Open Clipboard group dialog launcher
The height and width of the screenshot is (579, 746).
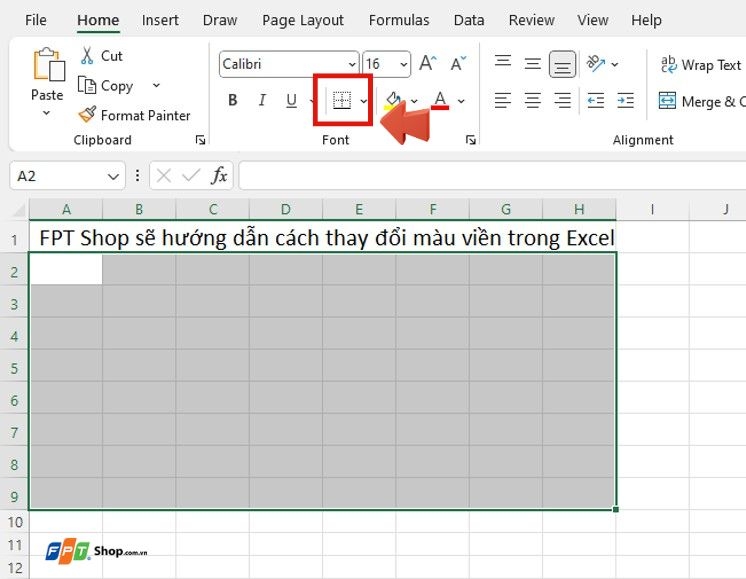tap(200, 139)
